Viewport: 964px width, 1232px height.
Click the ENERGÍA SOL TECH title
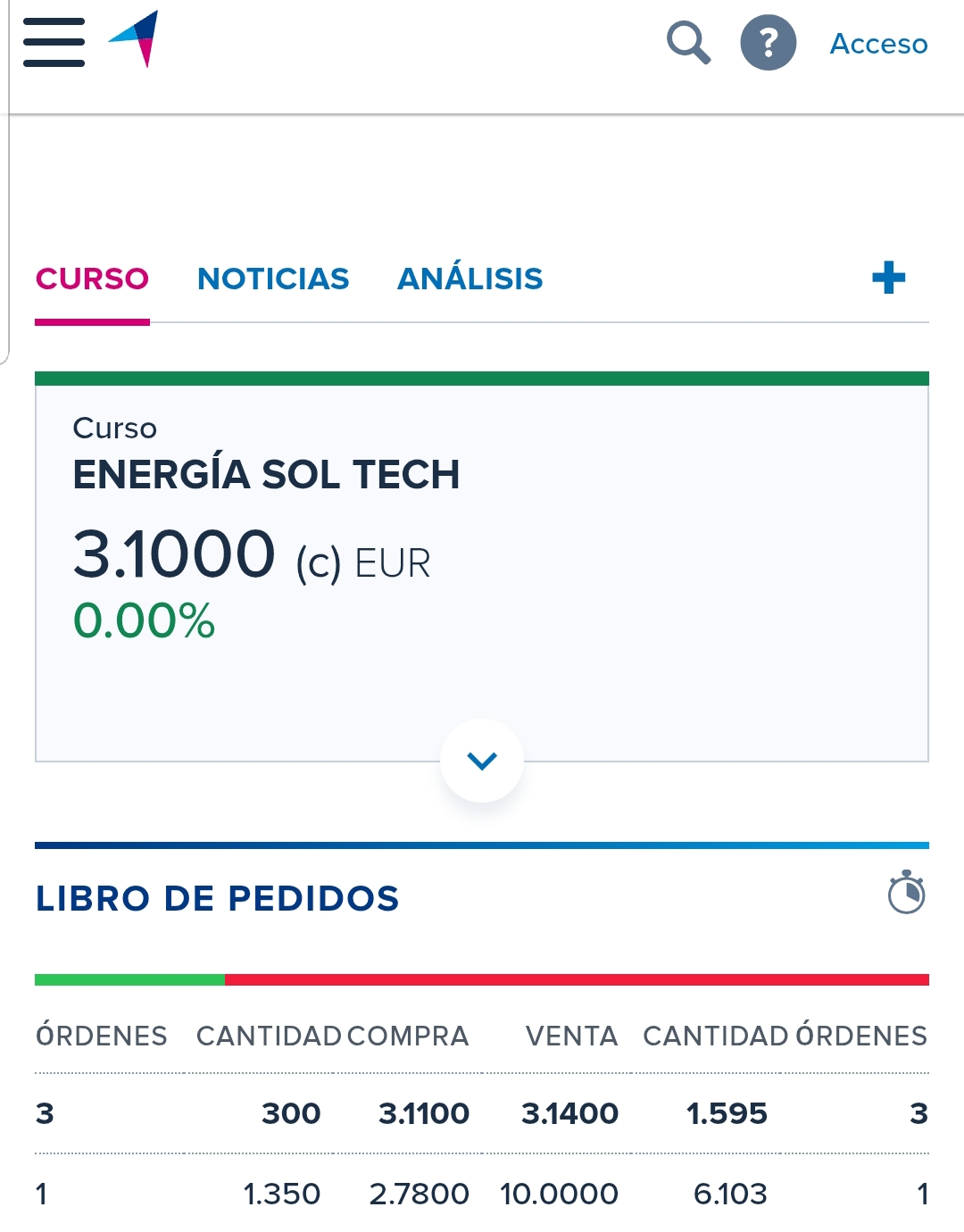266,474
